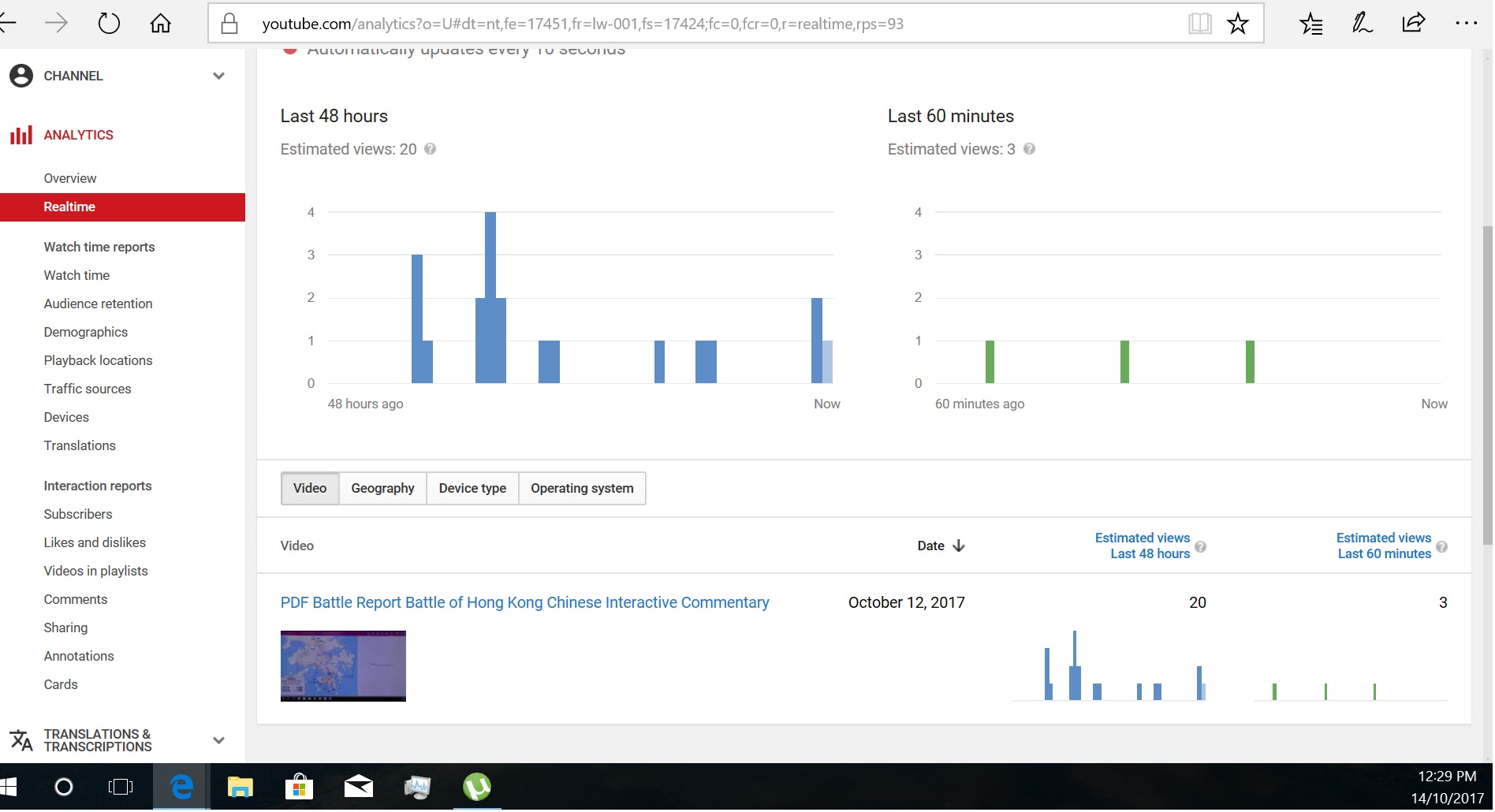
Task: Click the Date sort arrow
Action: tap(959, 546)
